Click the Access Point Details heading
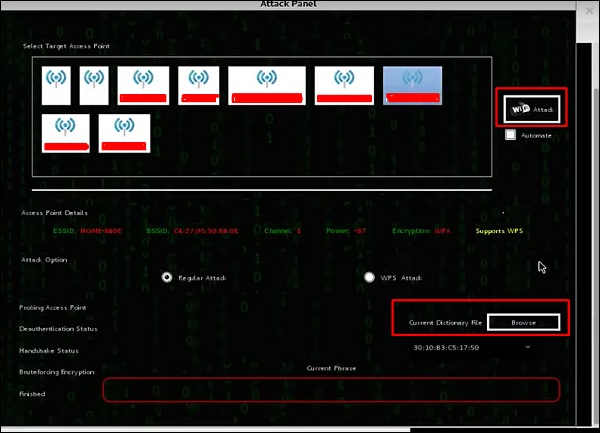600x433 pixels. click(x=54, y=213)
